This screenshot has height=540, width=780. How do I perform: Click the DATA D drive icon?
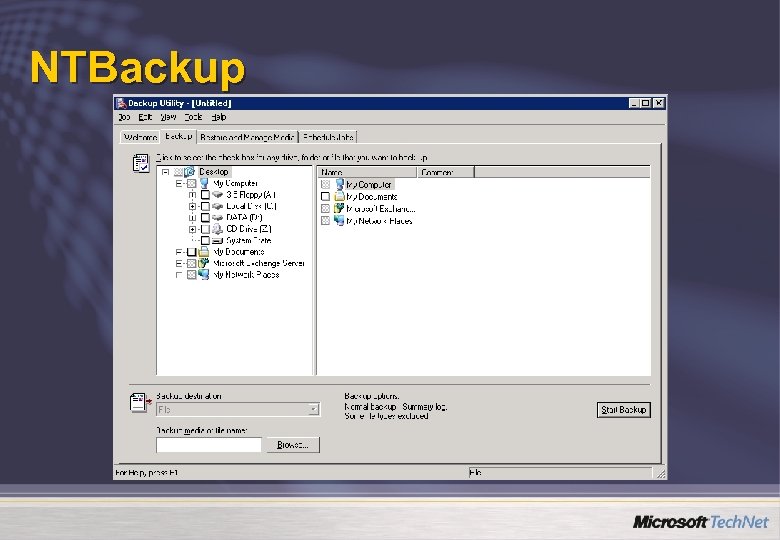[217, 218]
